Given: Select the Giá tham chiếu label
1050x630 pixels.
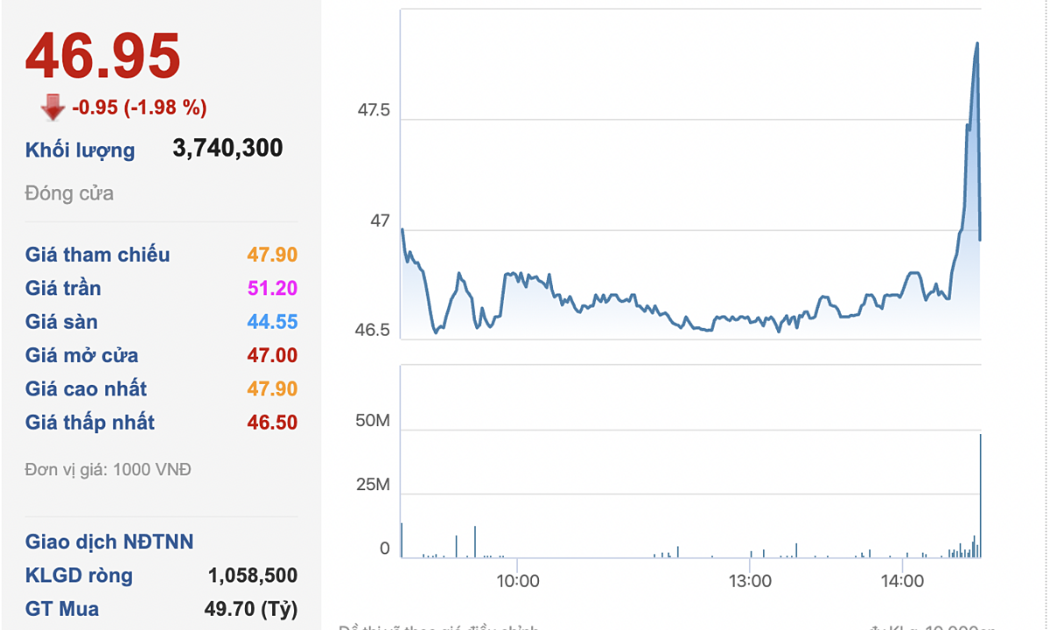Looking at the screenshot, I should (x=97, y=255).
